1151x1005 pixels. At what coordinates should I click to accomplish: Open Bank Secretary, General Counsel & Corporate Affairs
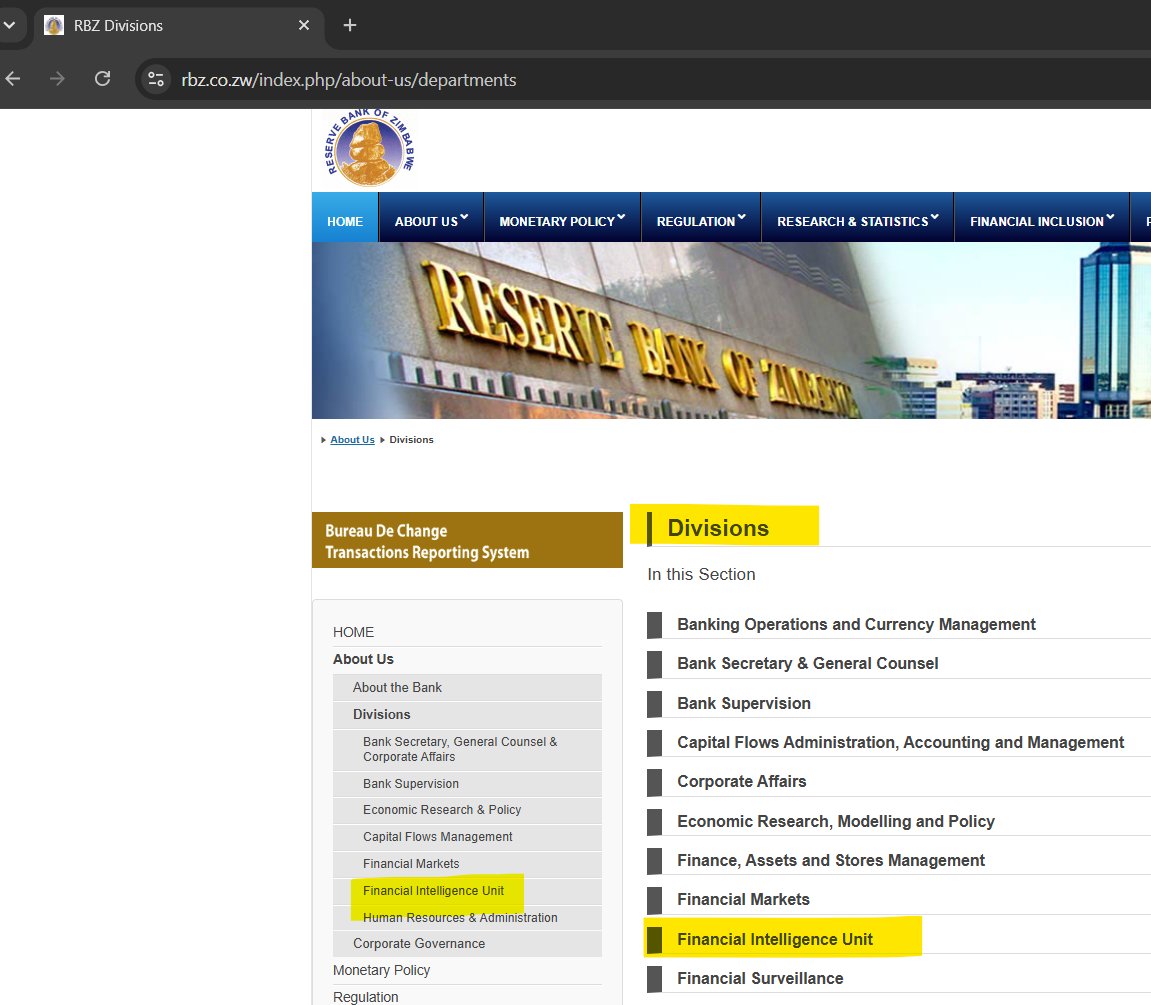[467, 750]
